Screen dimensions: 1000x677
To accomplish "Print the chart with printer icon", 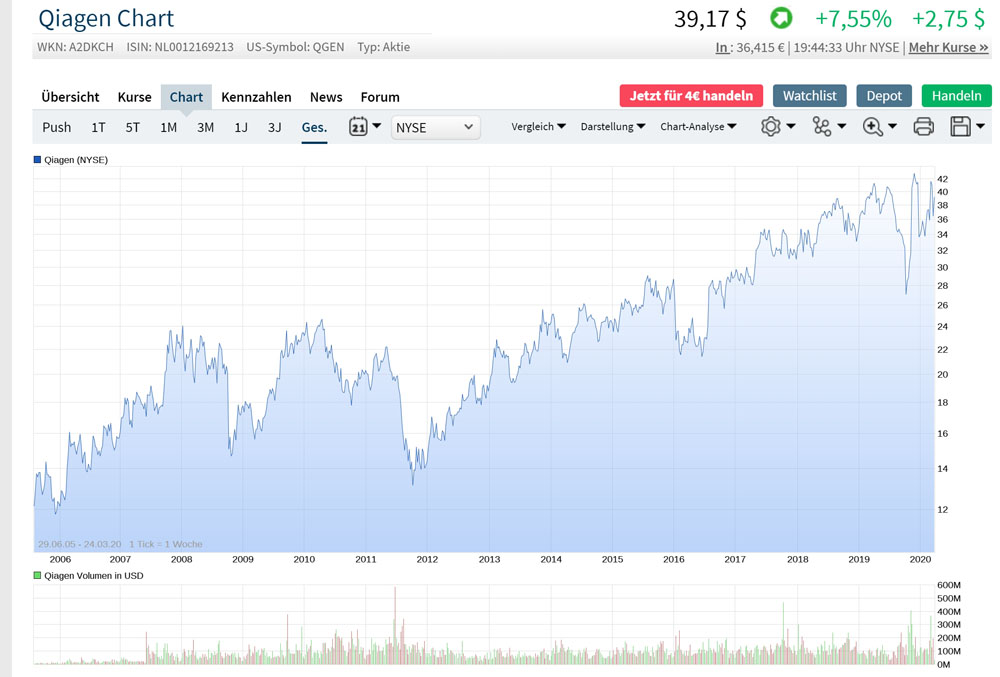I will coord(924,127).
